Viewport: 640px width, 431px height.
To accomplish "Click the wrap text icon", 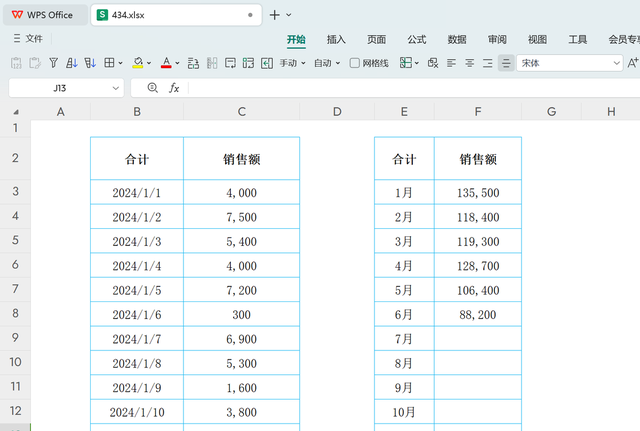I will pos(230,63).
